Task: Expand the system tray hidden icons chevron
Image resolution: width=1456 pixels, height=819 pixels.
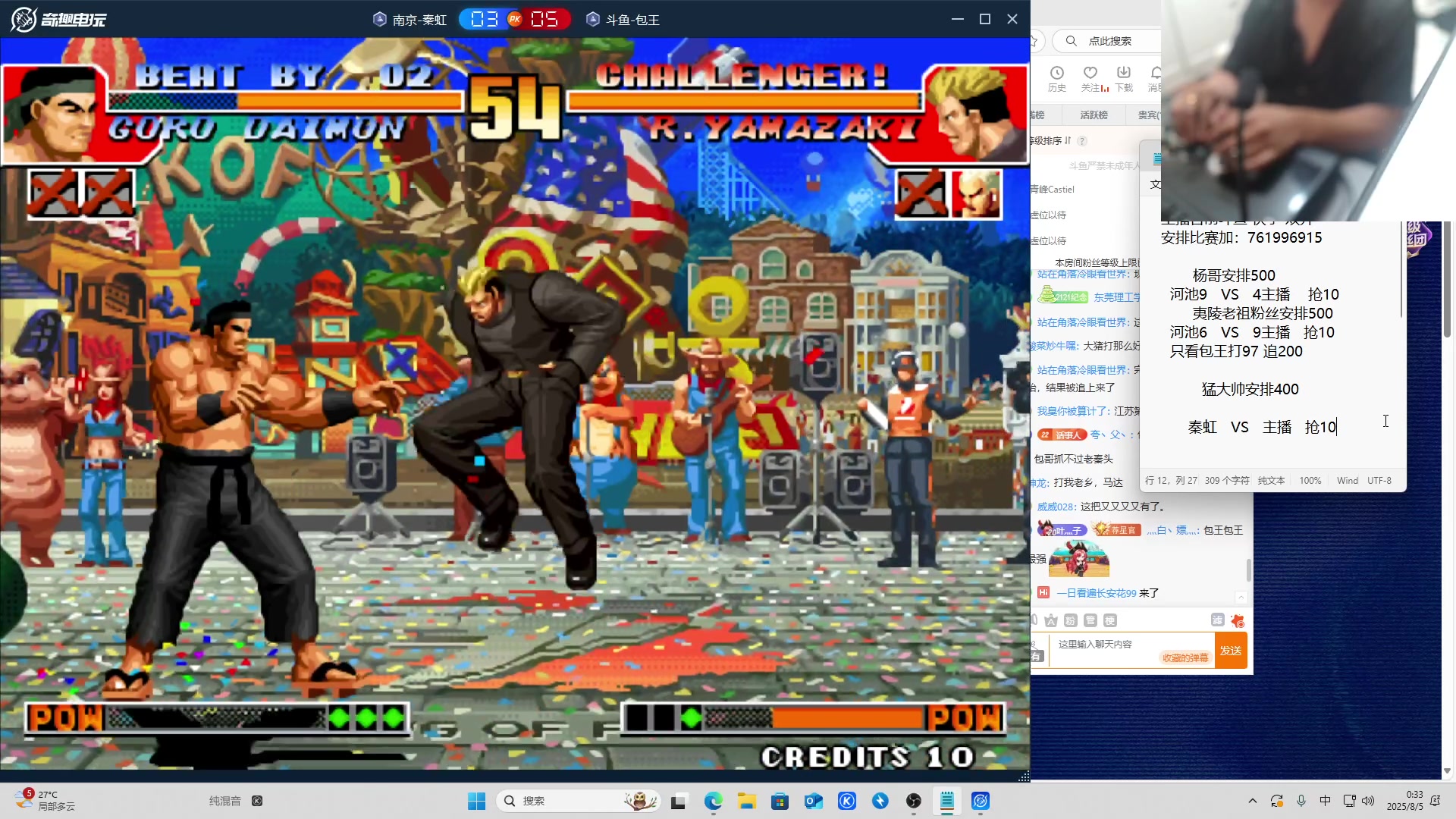Action: tap(1253, 801)
